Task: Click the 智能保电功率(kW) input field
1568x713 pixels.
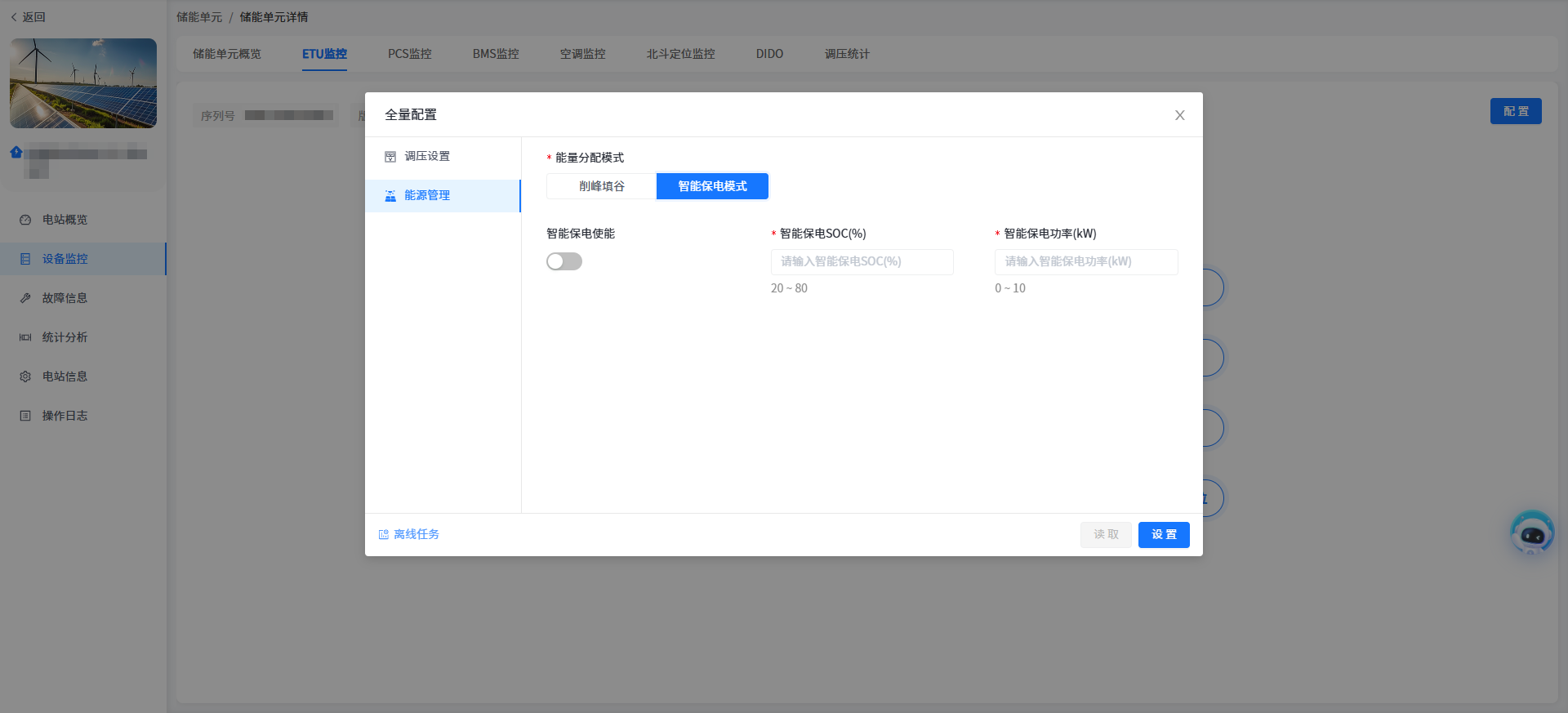Action: click(1085, 262)
